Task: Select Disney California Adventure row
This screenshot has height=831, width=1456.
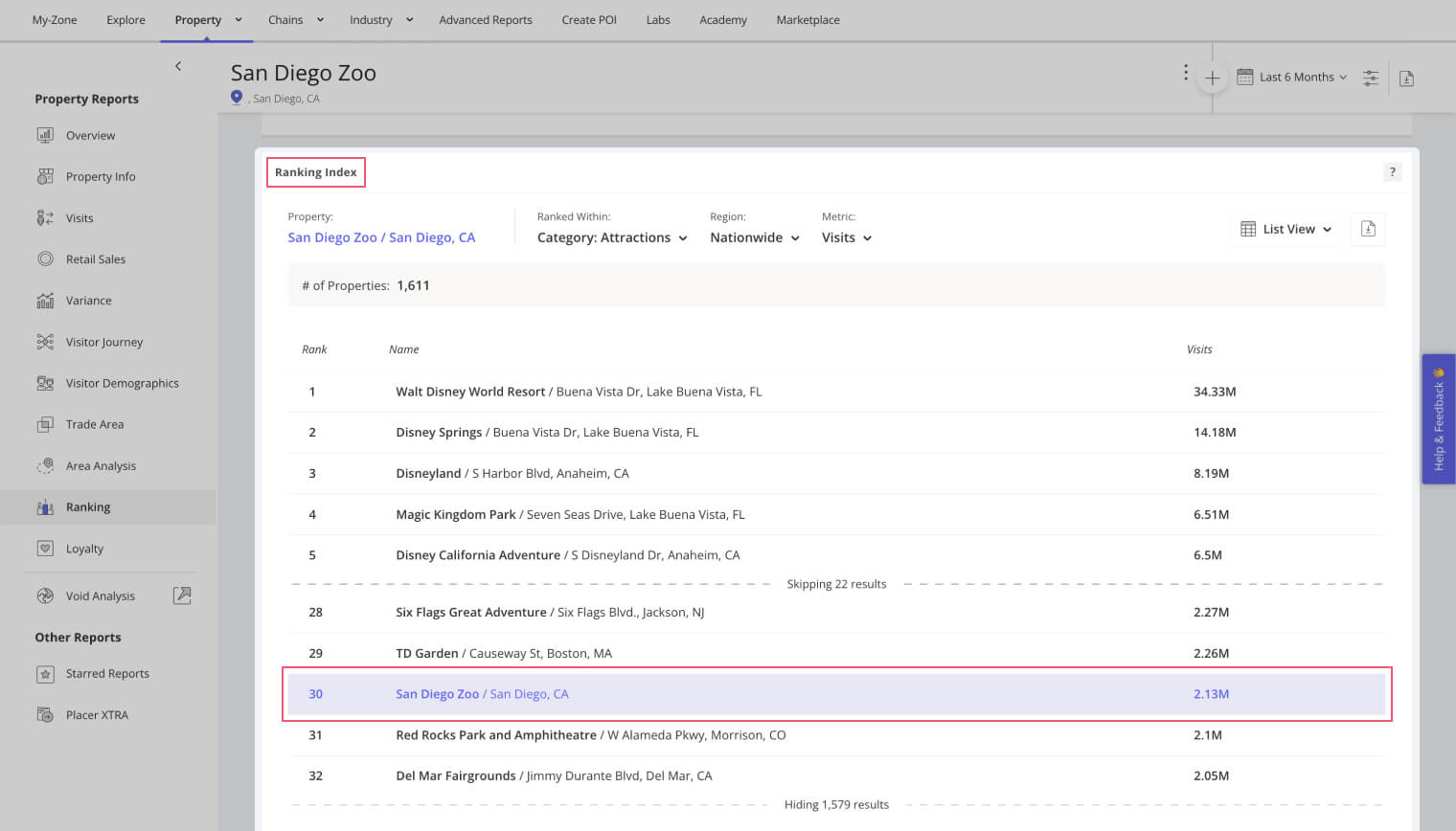Action: pyautogui.click(x=836, y=555)
